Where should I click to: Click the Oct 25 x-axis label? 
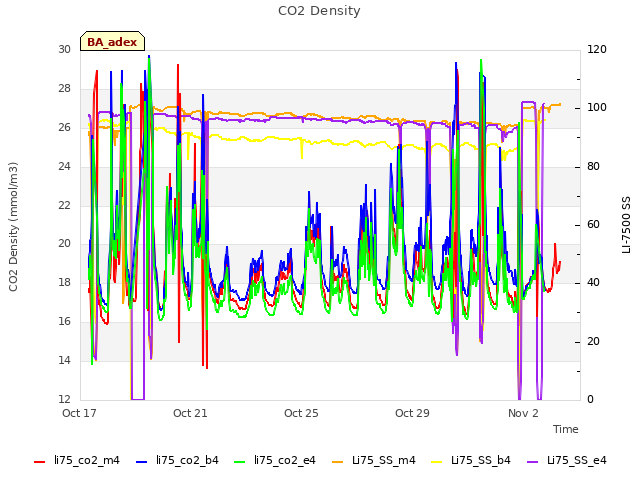click(x=301, y=413)
